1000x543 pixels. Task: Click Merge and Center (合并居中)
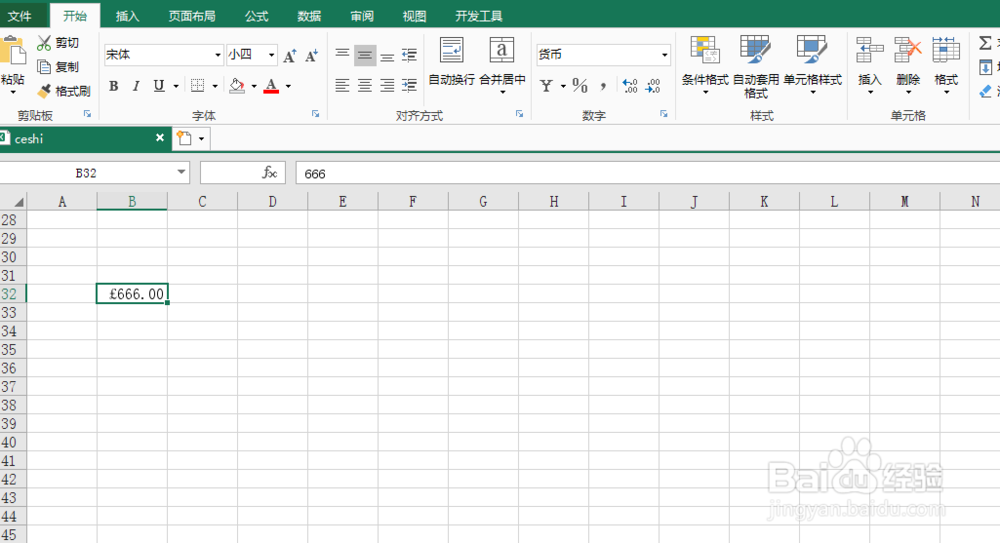pos(503,64)
